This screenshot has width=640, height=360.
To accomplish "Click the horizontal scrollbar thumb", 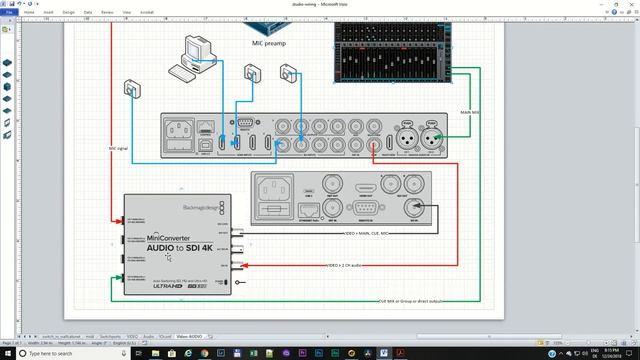I will 489,337.
